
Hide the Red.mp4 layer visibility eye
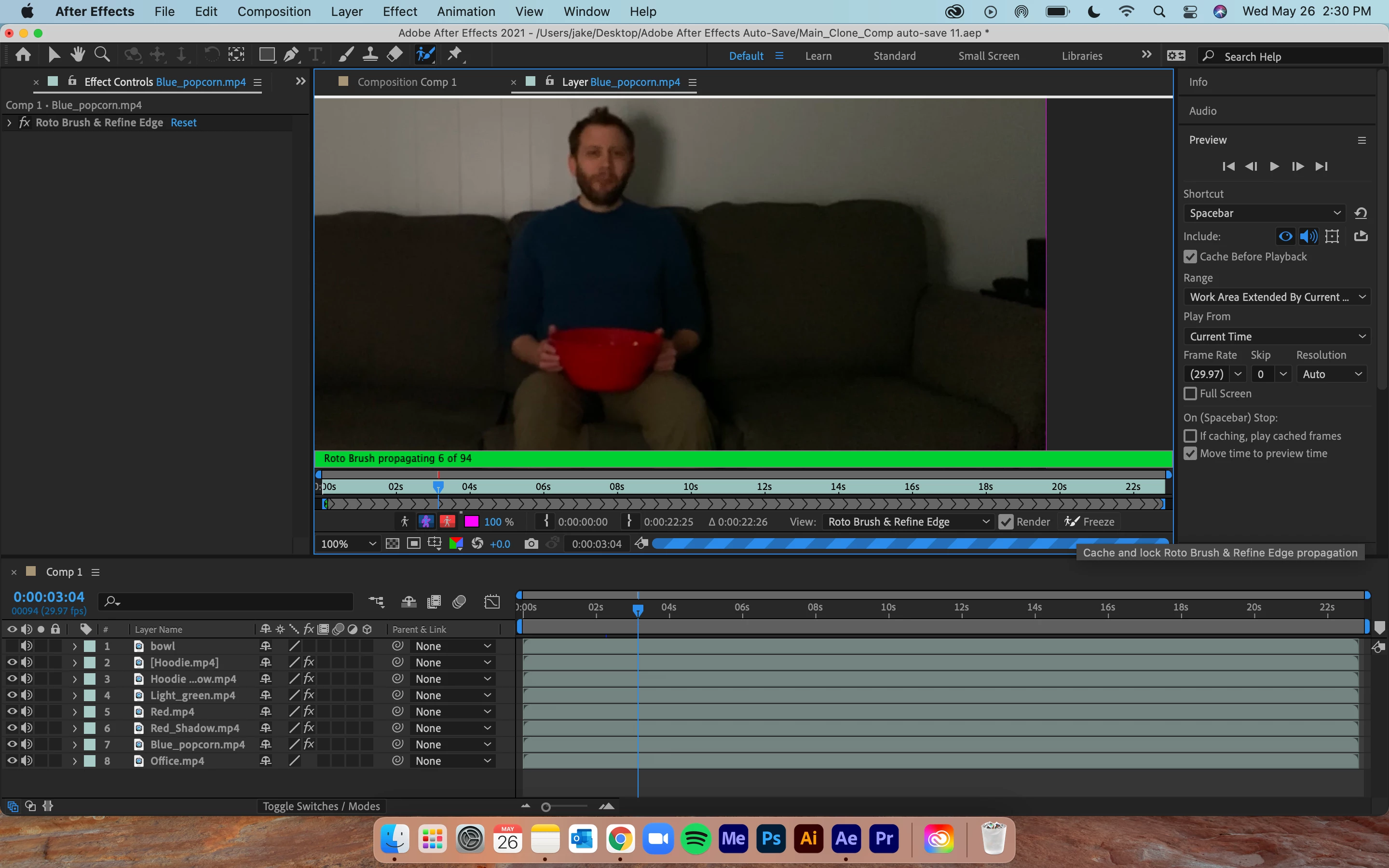coord(12,711)
